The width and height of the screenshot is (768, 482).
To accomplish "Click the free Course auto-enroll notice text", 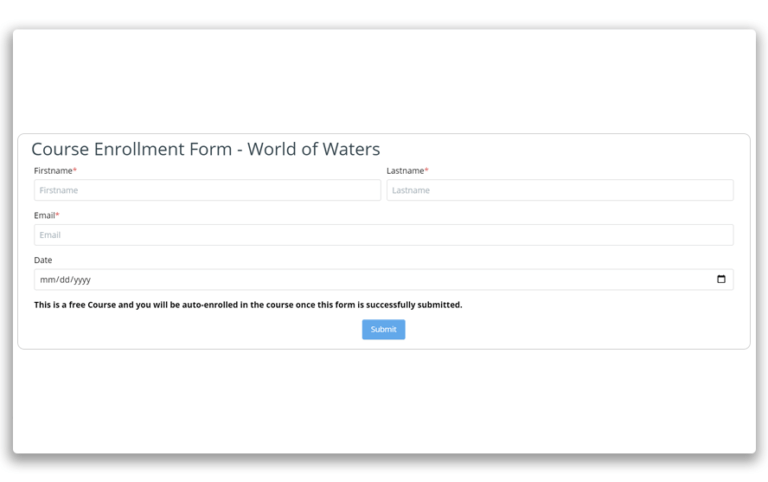I will [248, 305].
